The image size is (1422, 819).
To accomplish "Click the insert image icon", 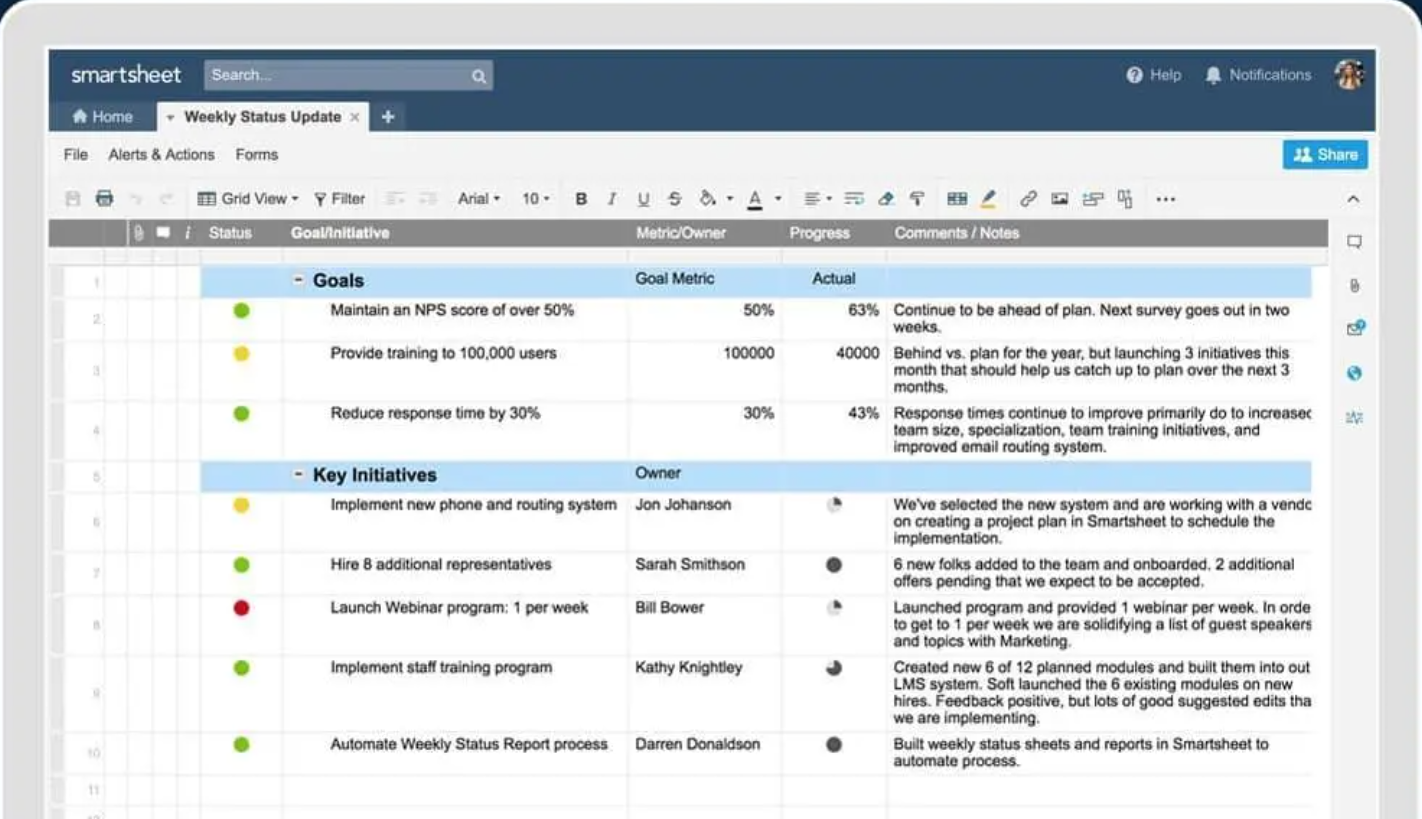I will (1060, 199).
